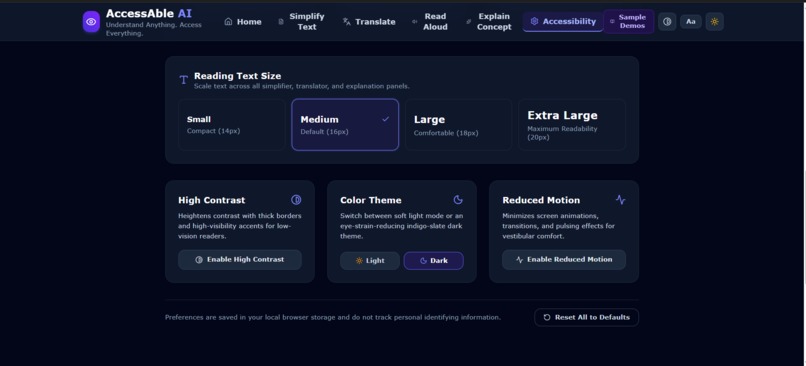Click the 'Scale text across all simplifier' description
This screenshot has width=806, height=366.
coord(302,86)
